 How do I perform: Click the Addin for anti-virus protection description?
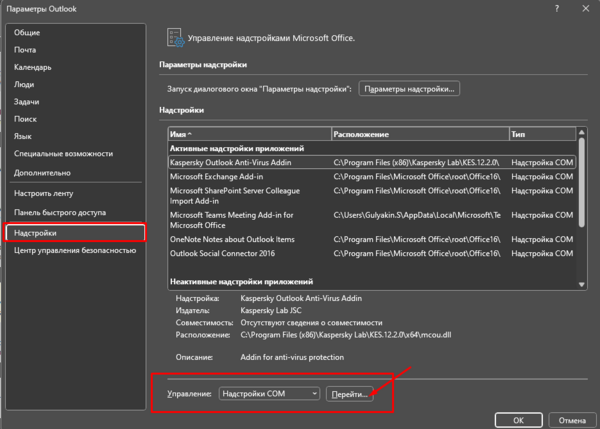pyautogui.click(x=292, y=357)
